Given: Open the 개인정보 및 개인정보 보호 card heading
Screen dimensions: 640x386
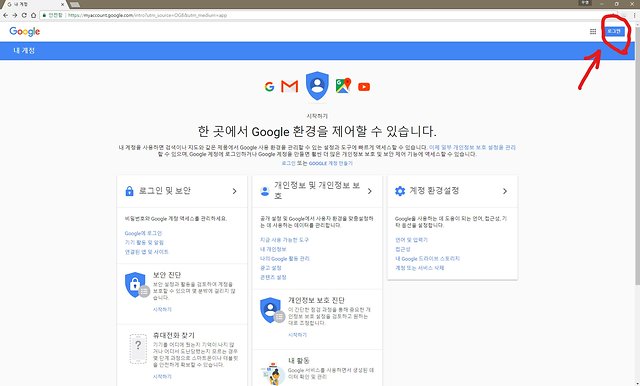Looking at the screenshot, I should click(x=317, y=191).
